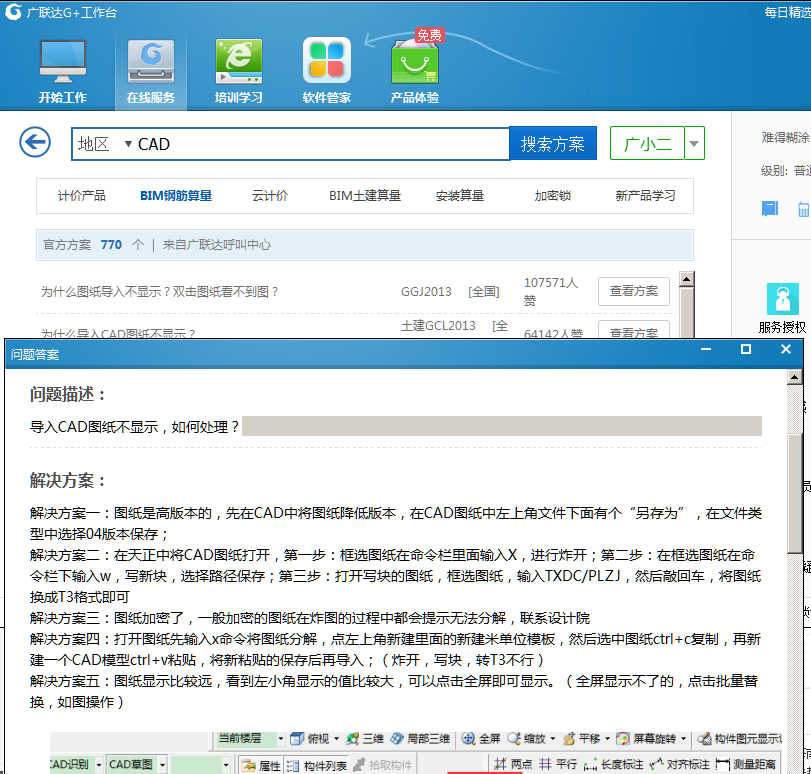Screen dimensions: 811x774
Task: Click 俯视 view icon in embedded toolbar
Action: tap(297, 738)
